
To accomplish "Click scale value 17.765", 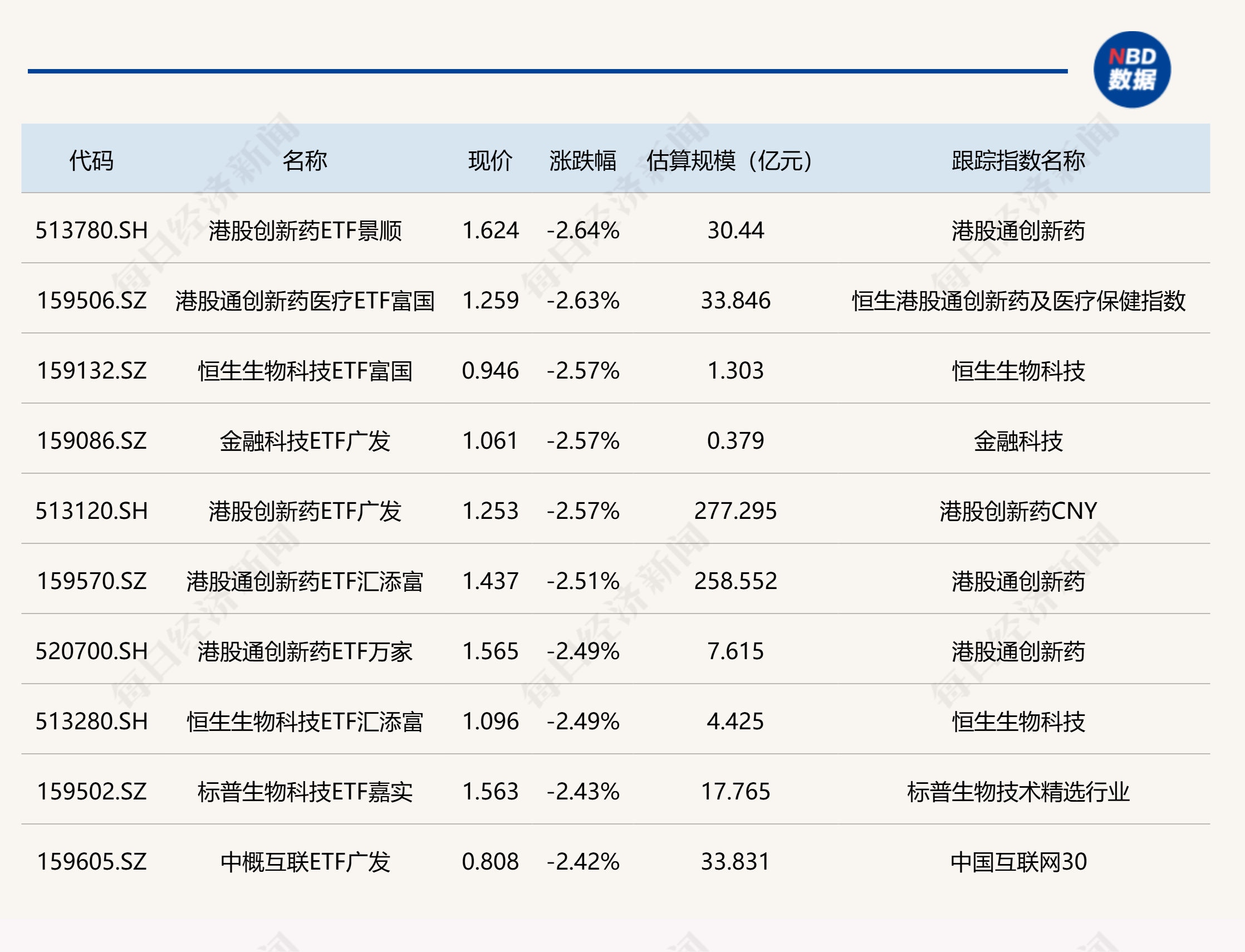I will 736,792.
